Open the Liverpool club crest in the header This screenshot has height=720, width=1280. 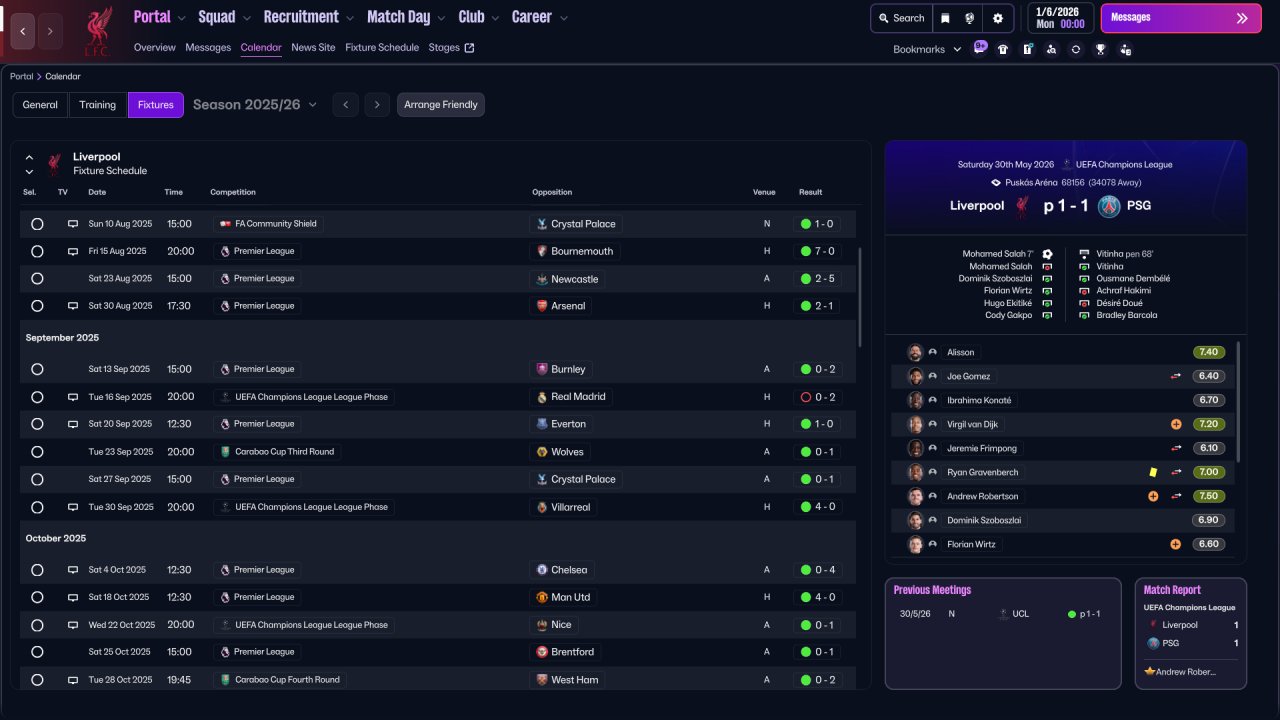97,30
